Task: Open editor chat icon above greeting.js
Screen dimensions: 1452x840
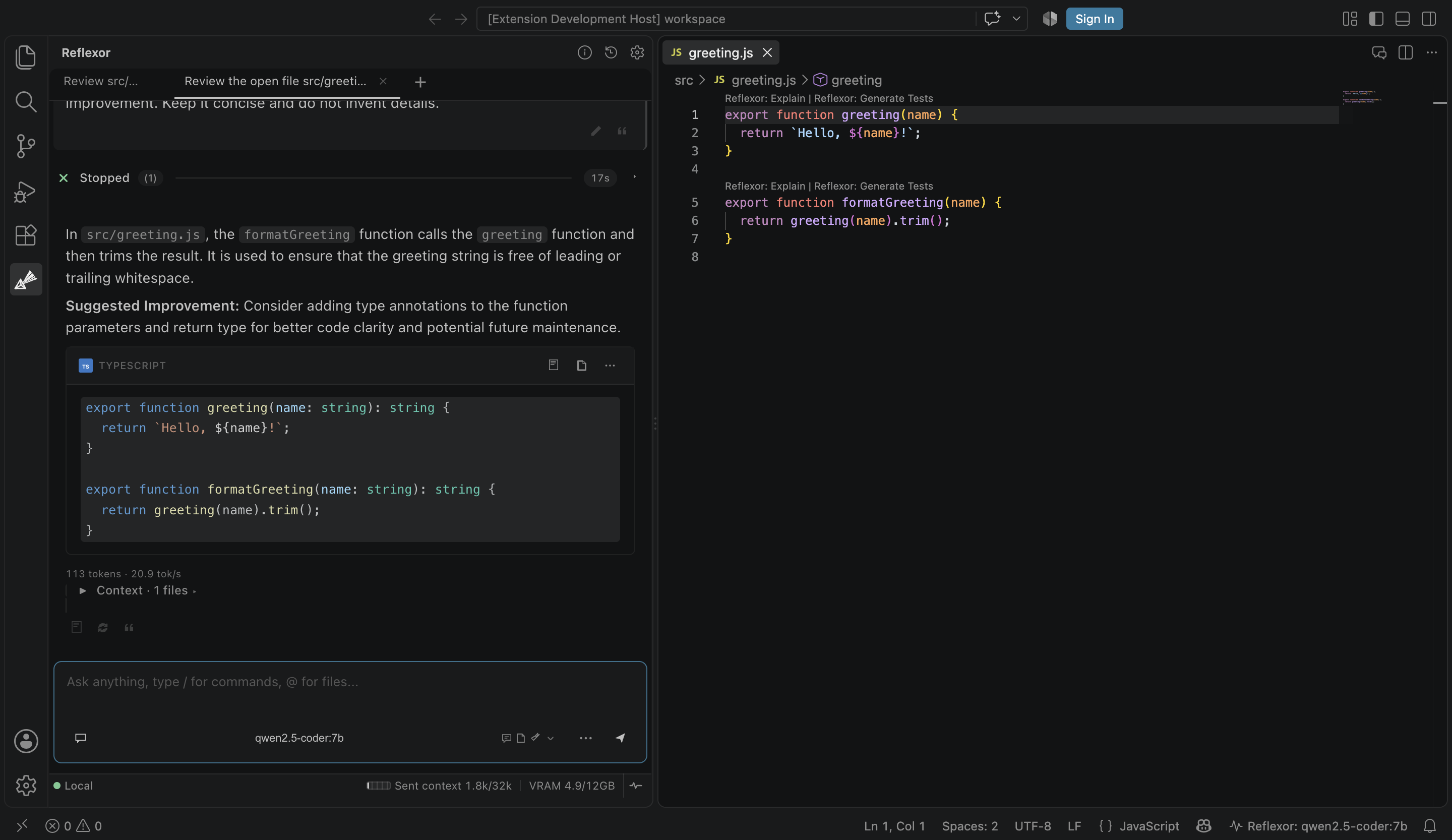Action: pyautogui.click(x=1379, y=52)
